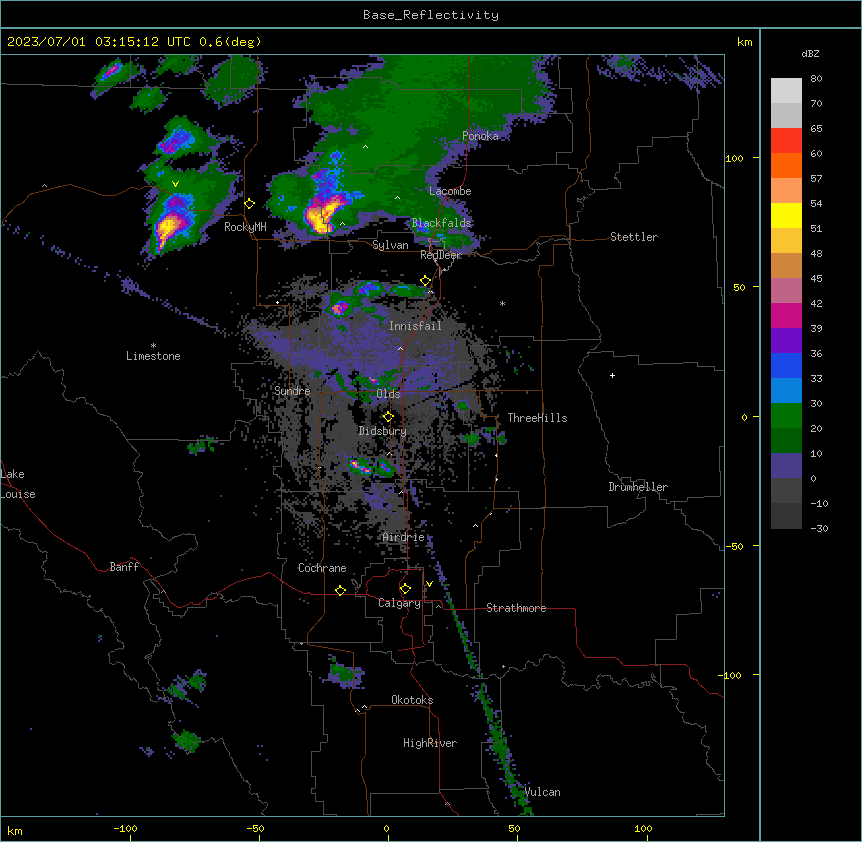Click the Ponoka city label

tap(480, 136)
